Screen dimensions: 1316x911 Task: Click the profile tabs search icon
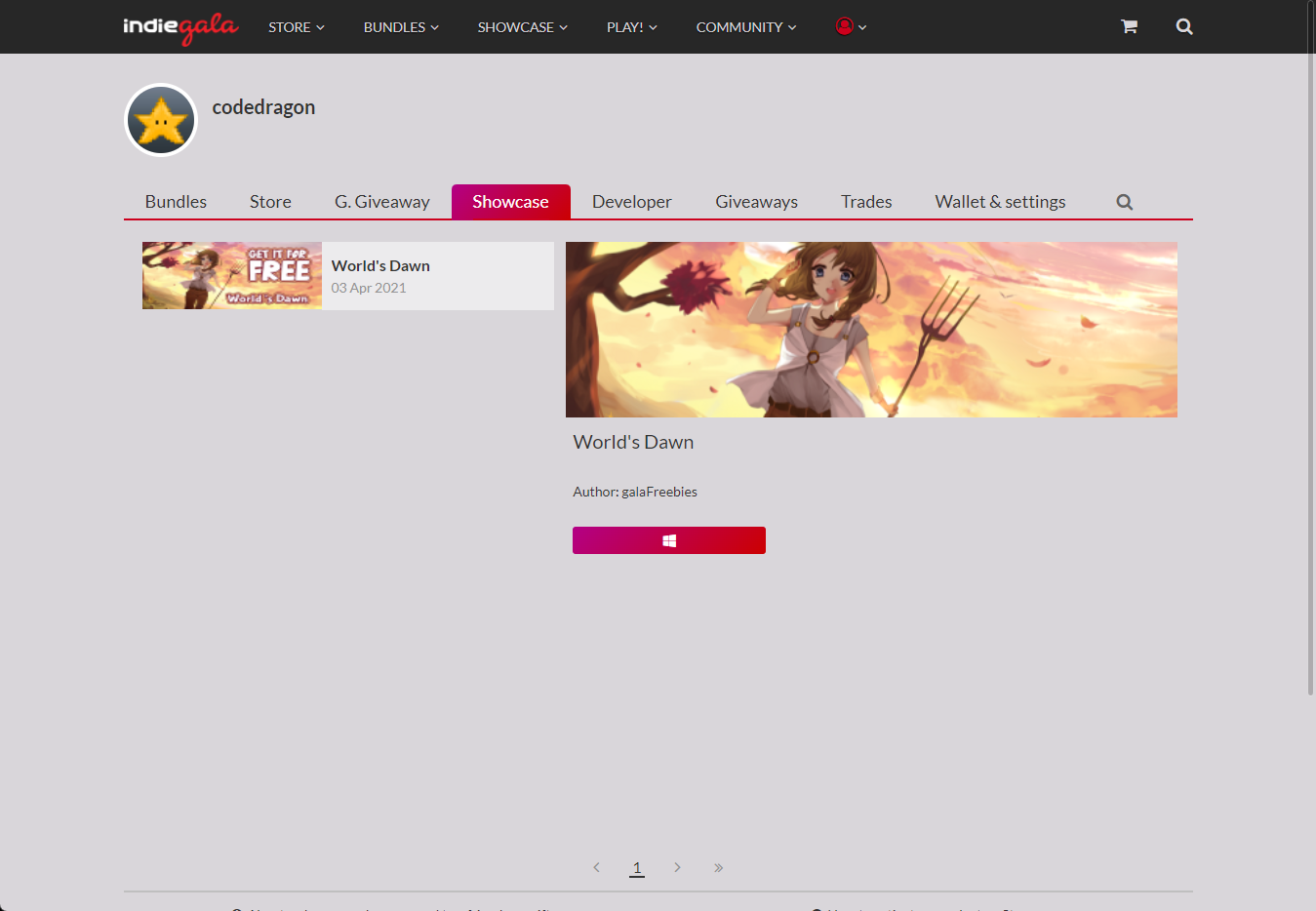point(1124,202)
